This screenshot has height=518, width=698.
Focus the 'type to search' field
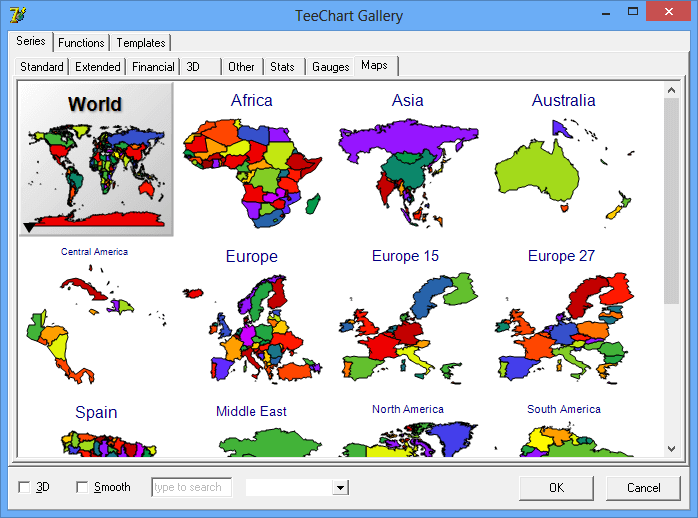[x=191, y=487]
